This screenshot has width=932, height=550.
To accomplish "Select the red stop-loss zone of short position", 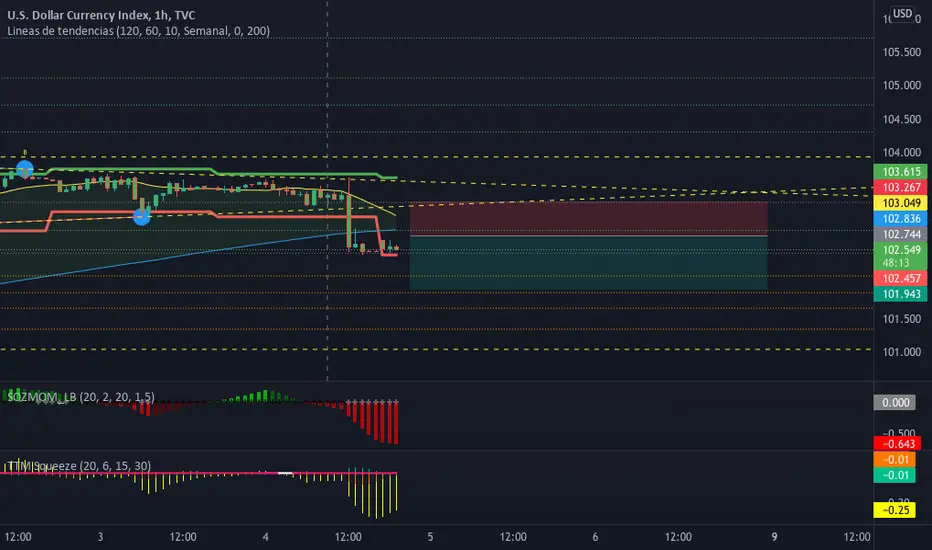I will tap(588, 219).
